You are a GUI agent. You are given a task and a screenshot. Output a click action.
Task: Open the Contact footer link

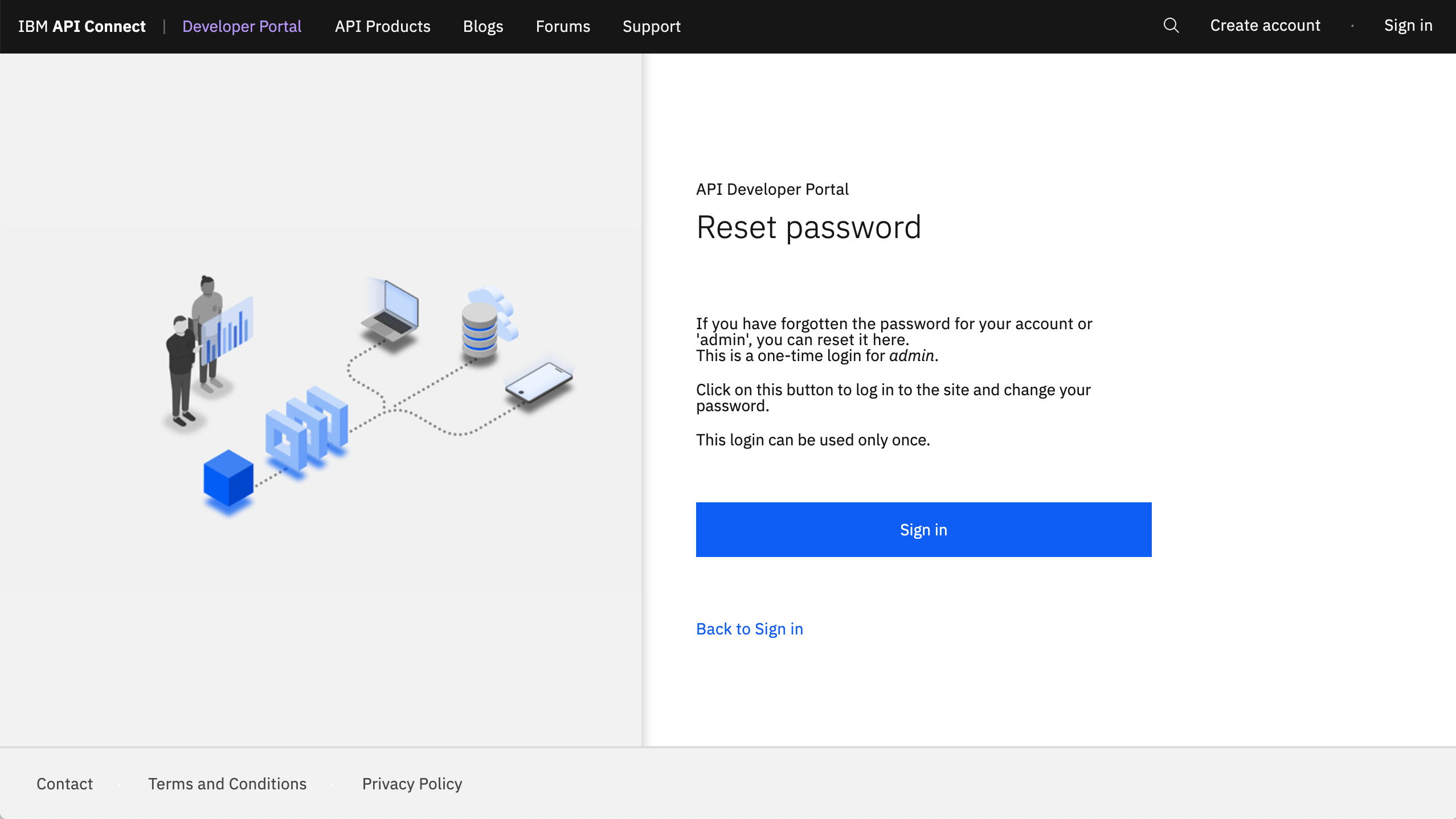[64, 784]
